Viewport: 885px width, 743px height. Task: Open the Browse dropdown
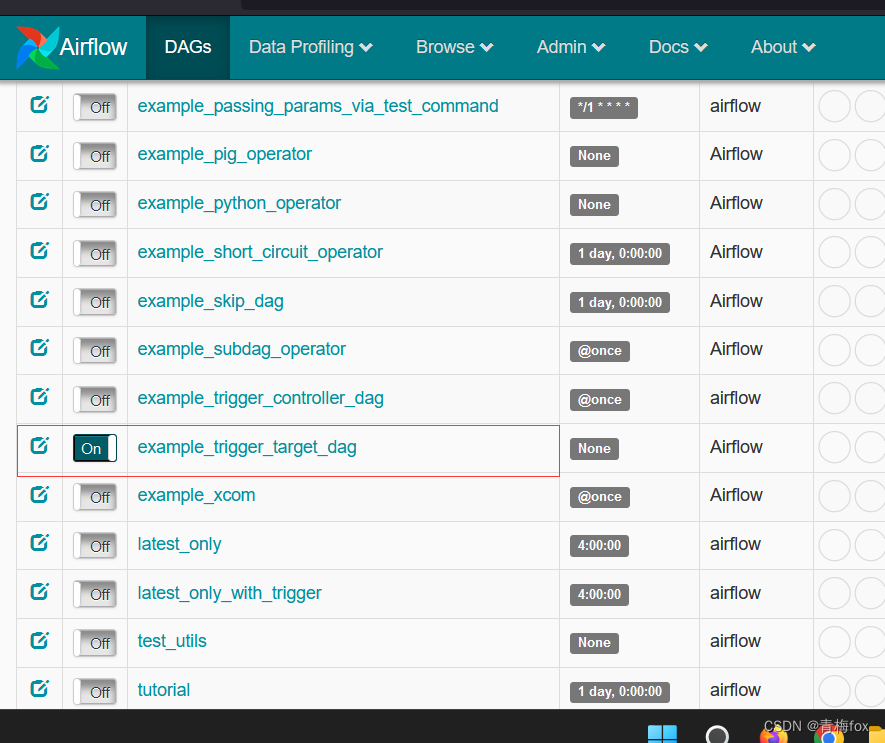[454, 46]
